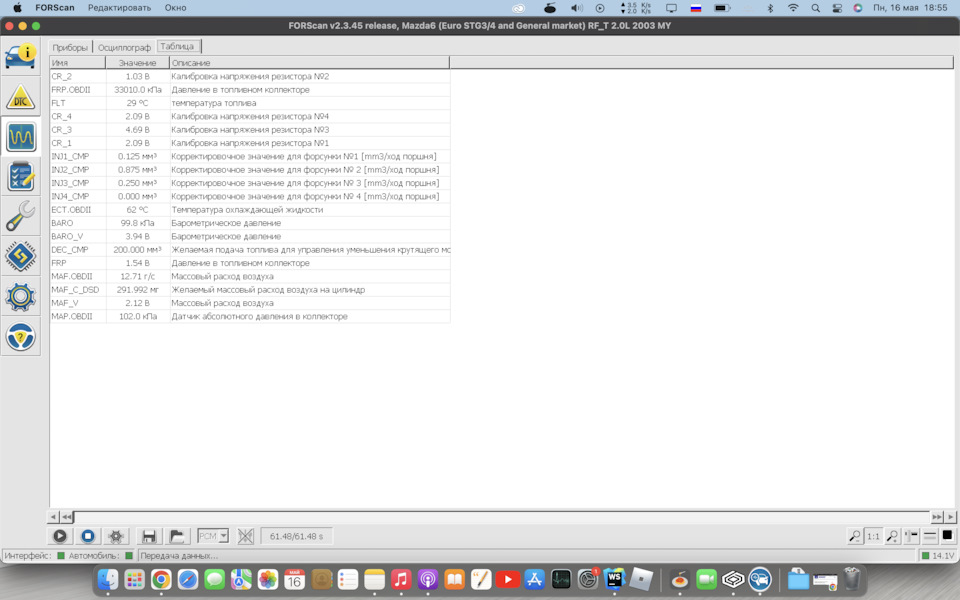This screenshot has height=600, width=960.
Task: Click the MAF.OBDII value 12.71 г/с
Action: click(x=137, y=277)
